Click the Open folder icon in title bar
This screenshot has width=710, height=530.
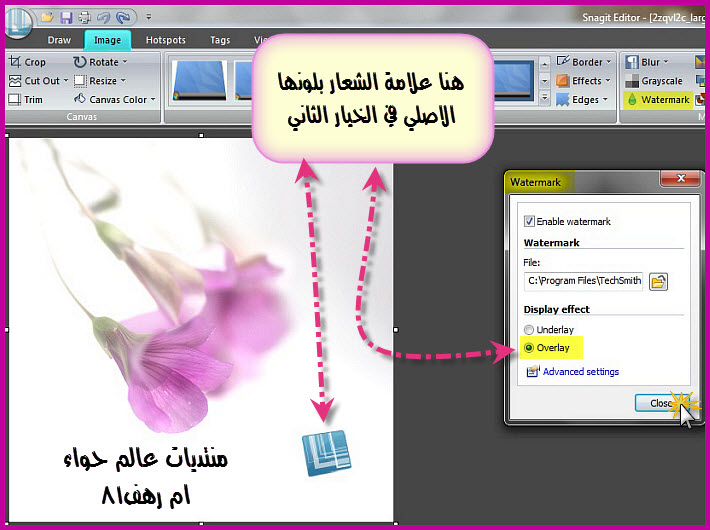46,17
